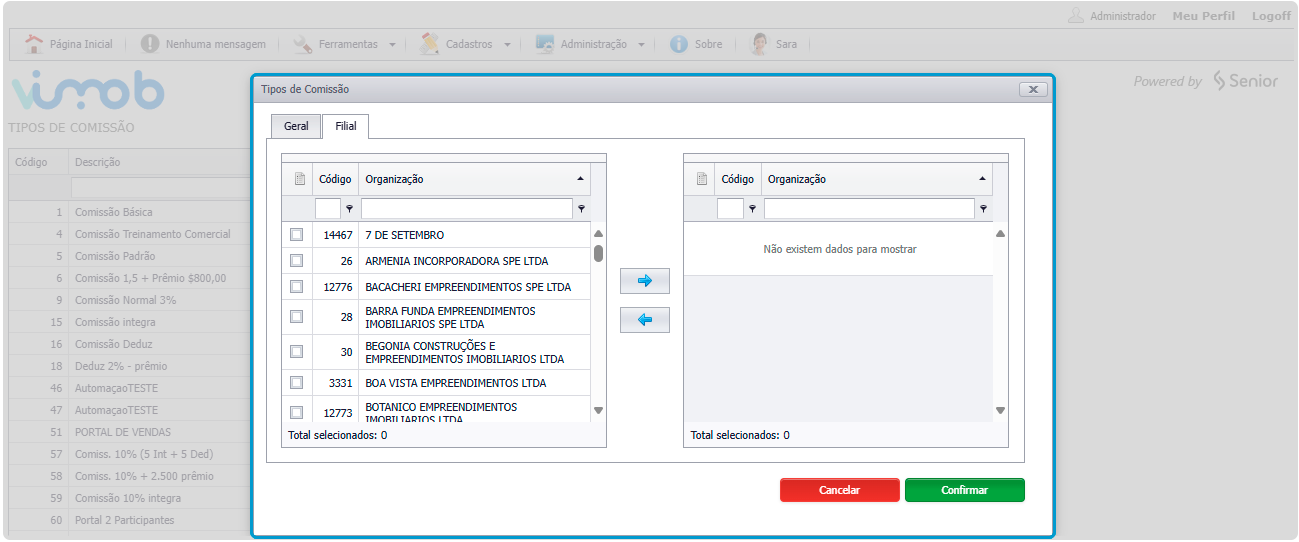Image resolution: width=1299 pixels, height=542 pixels.
Task: Move selected organizations right with arrow
Action: (x=645, y=281)
